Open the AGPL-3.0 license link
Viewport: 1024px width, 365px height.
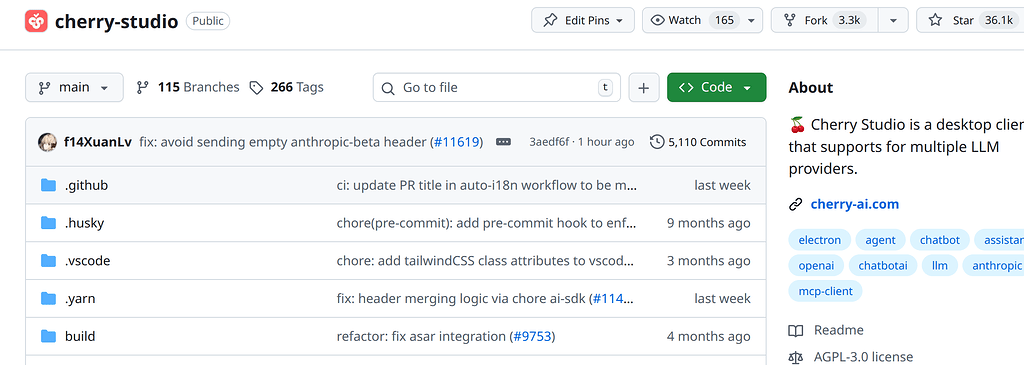863,357
